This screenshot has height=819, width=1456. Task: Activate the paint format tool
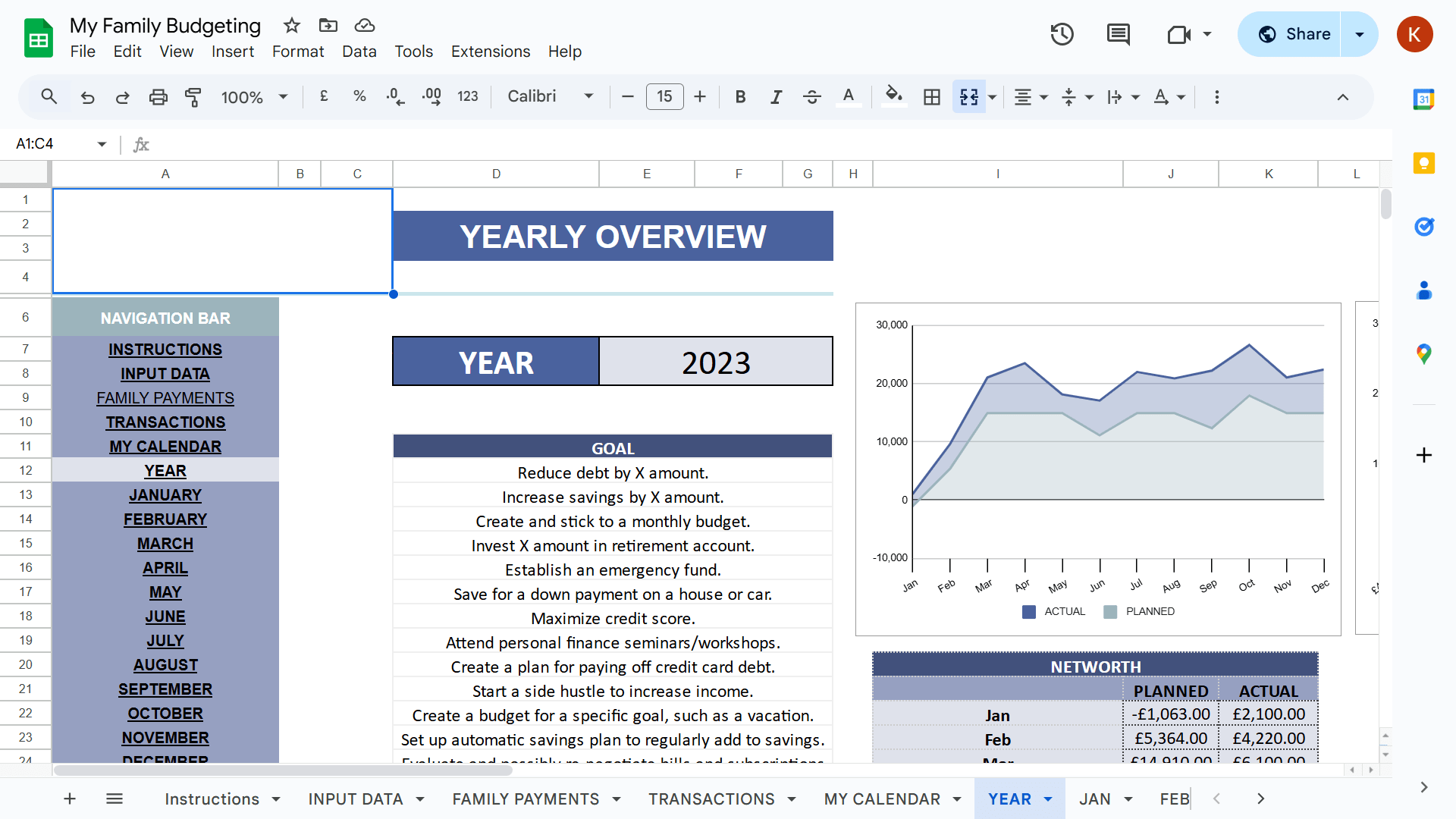(x=193, y=96)
